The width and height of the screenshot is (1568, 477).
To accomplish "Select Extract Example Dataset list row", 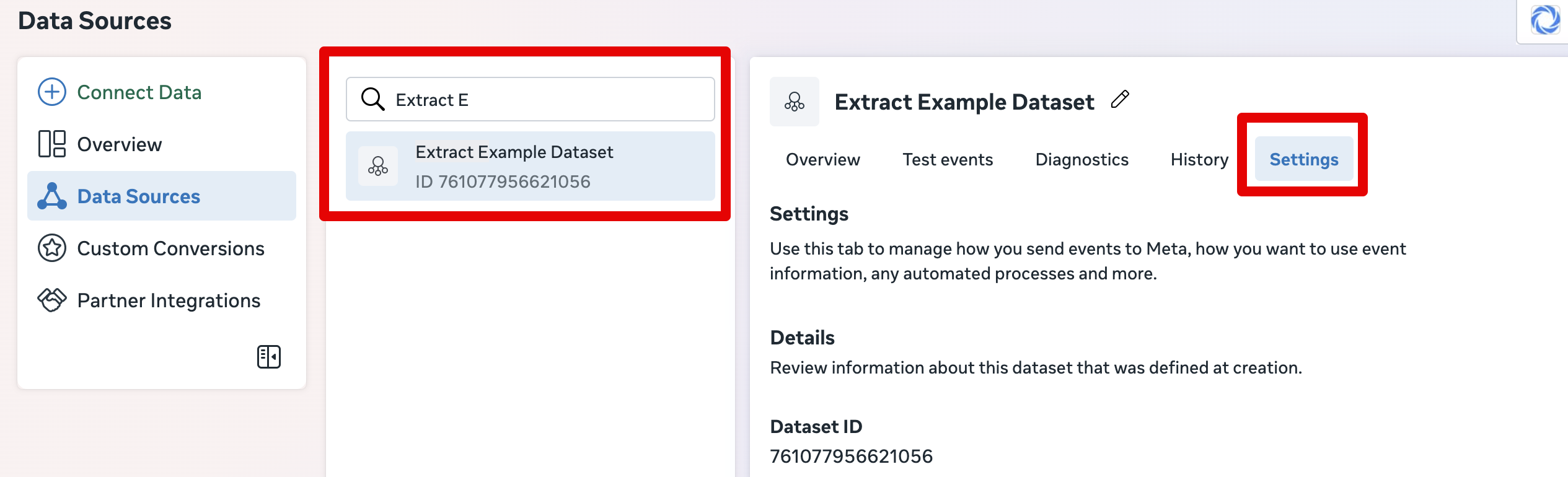I will [531, 166].
